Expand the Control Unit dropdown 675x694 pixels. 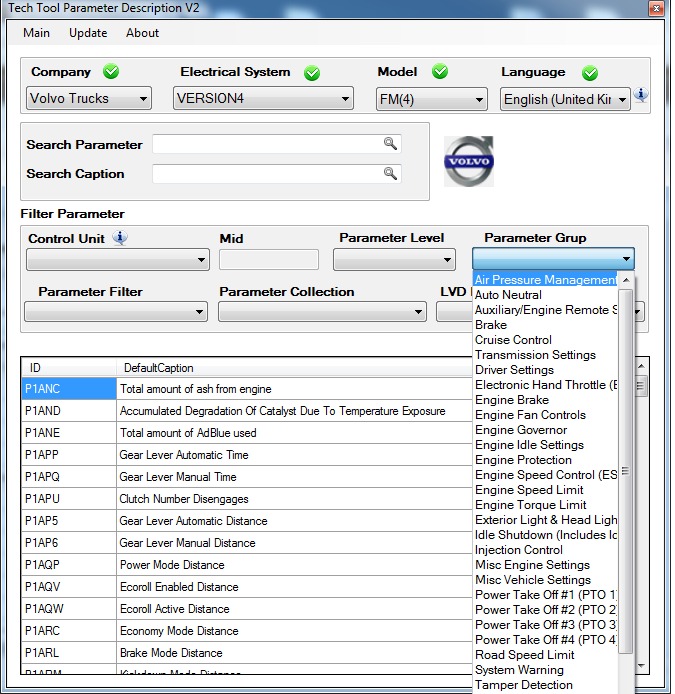click(118, 260)
